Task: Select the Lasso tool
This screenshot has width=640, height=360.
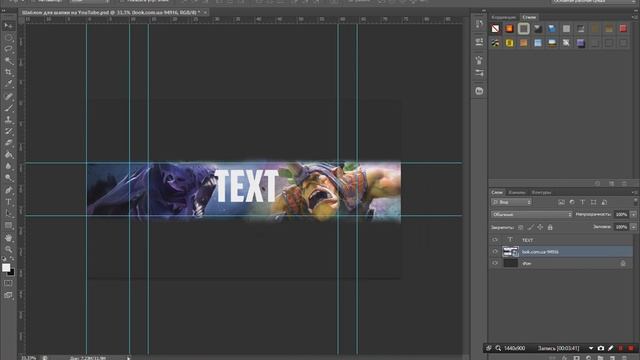Action: tap(8, 49)
